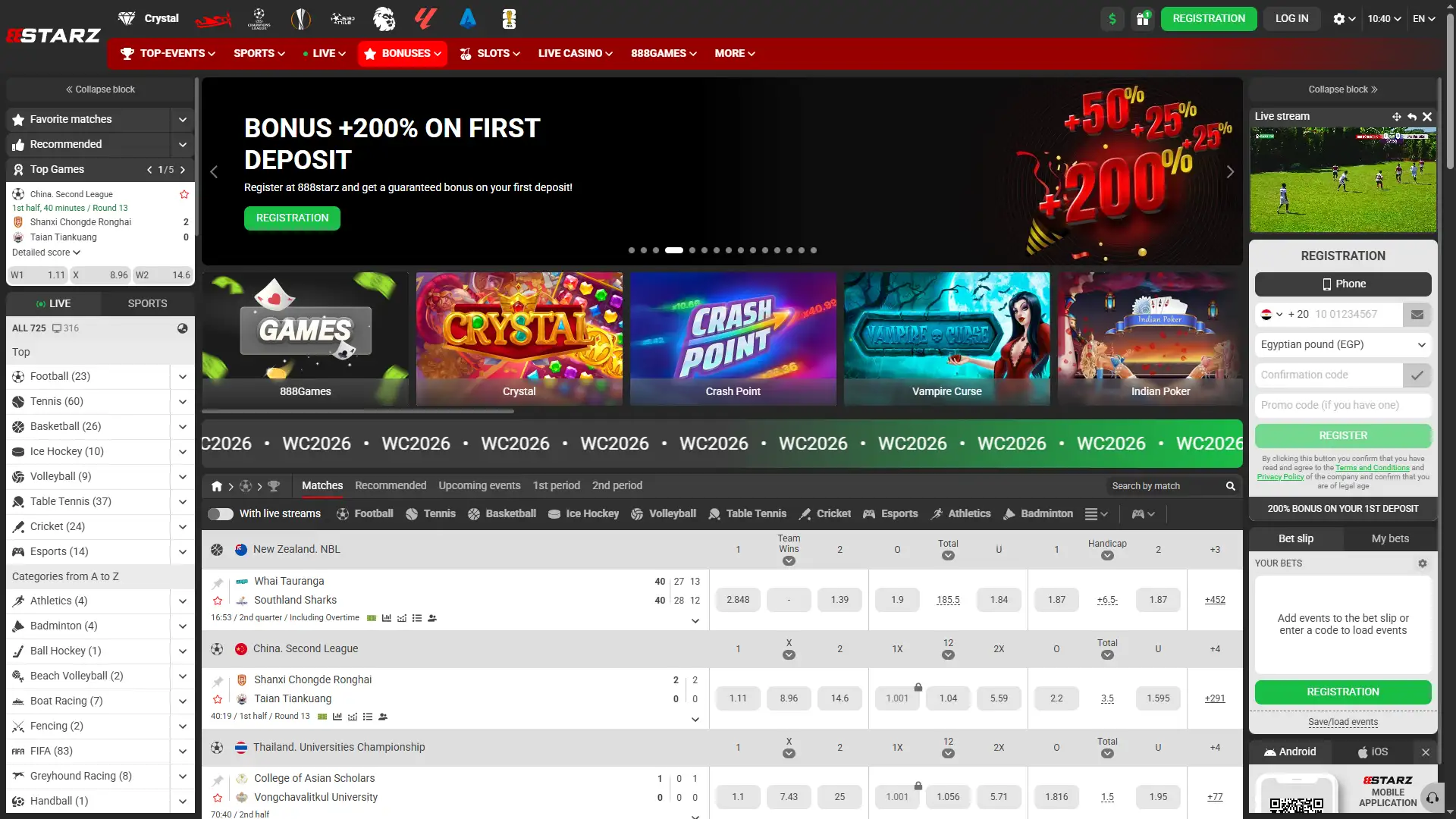Open Shanxi Chongde Ronghai lineup people icon

click(383, 717)
